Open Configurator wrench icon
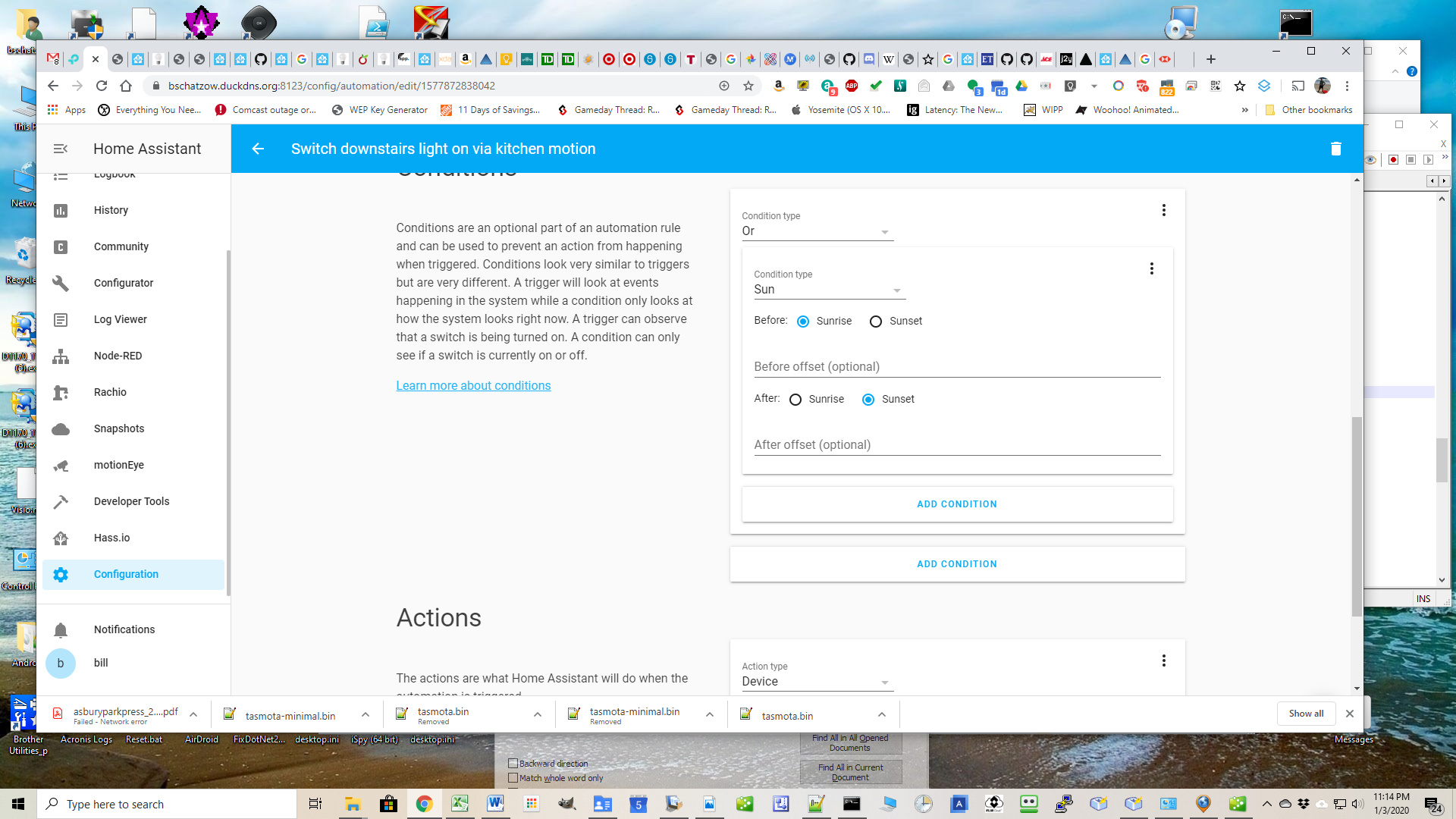 click(x=61, y=283)
